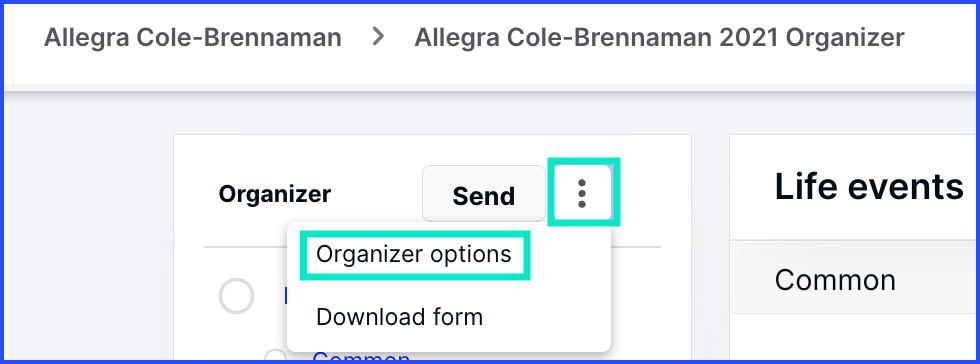The height and width of the screenshot is (364, 980).
Task: Click the Send button
Action: click(x=484, y=195)
